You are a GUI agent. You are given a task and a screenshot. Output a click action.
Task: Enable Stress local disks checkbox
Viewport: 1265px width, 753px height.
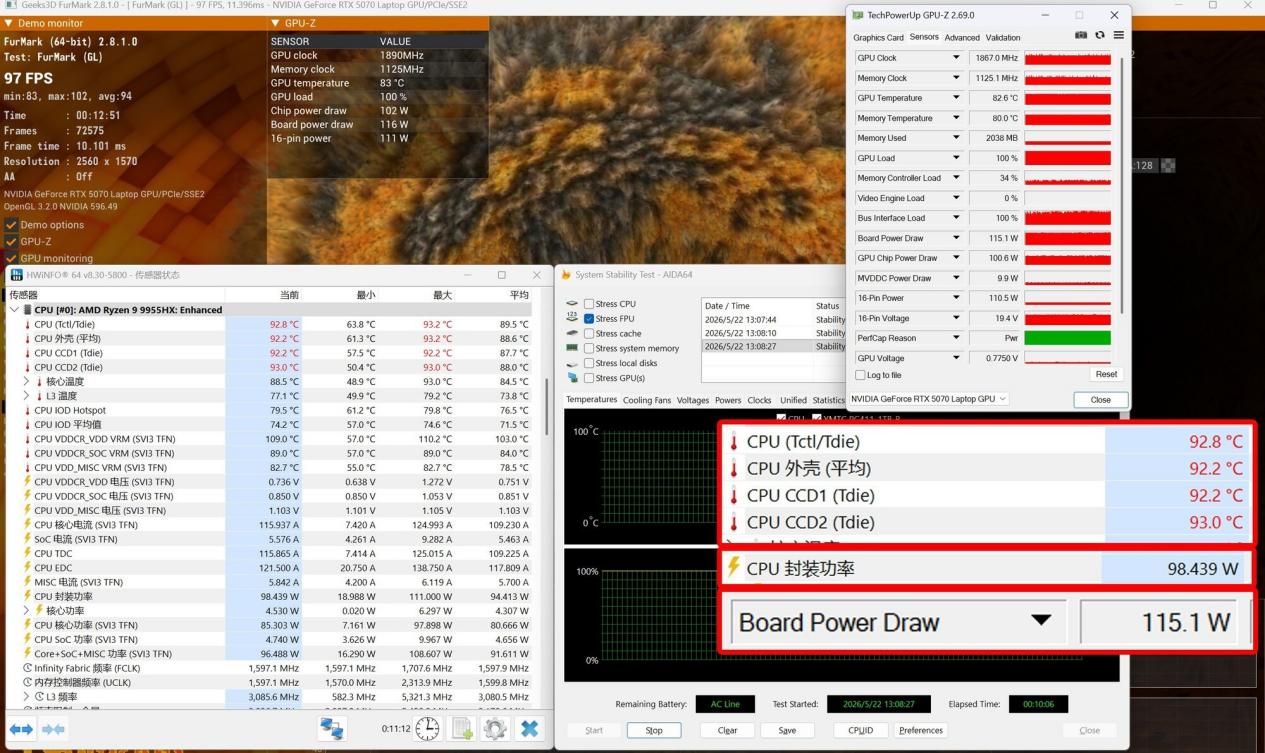[x=589, y=363]
